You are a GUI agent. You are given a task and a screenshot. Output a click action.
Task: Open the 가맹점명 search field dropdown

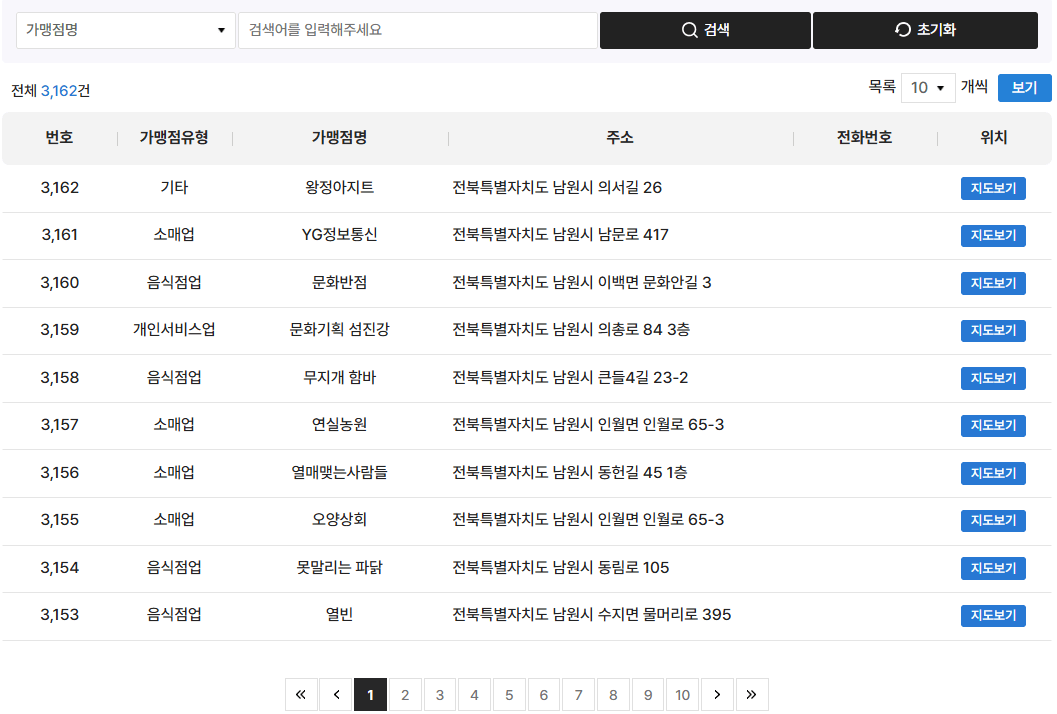(x=125, y=30)
